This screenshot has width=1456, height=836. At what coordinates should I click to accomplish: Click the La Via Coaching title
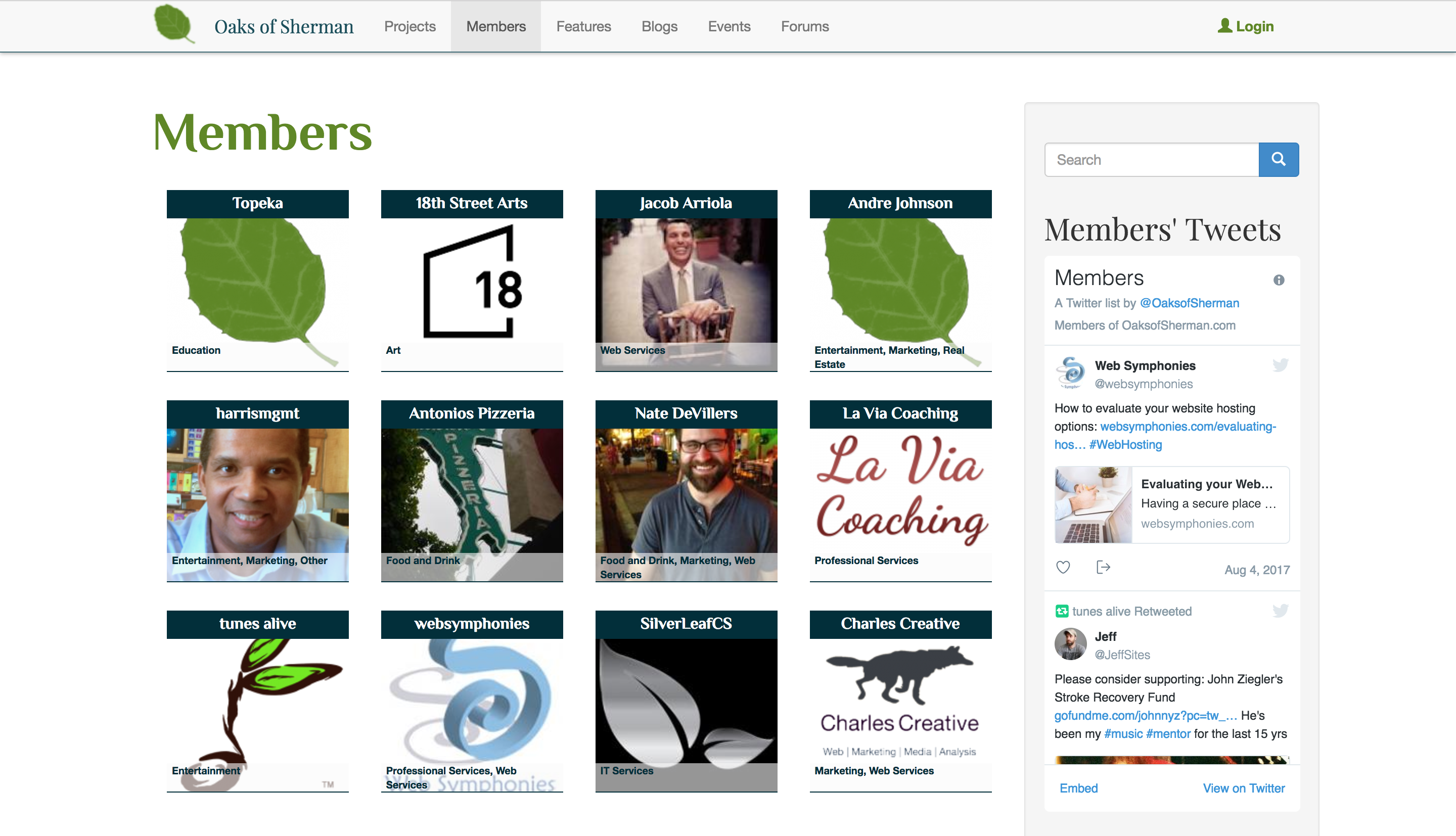pos(900,413)
